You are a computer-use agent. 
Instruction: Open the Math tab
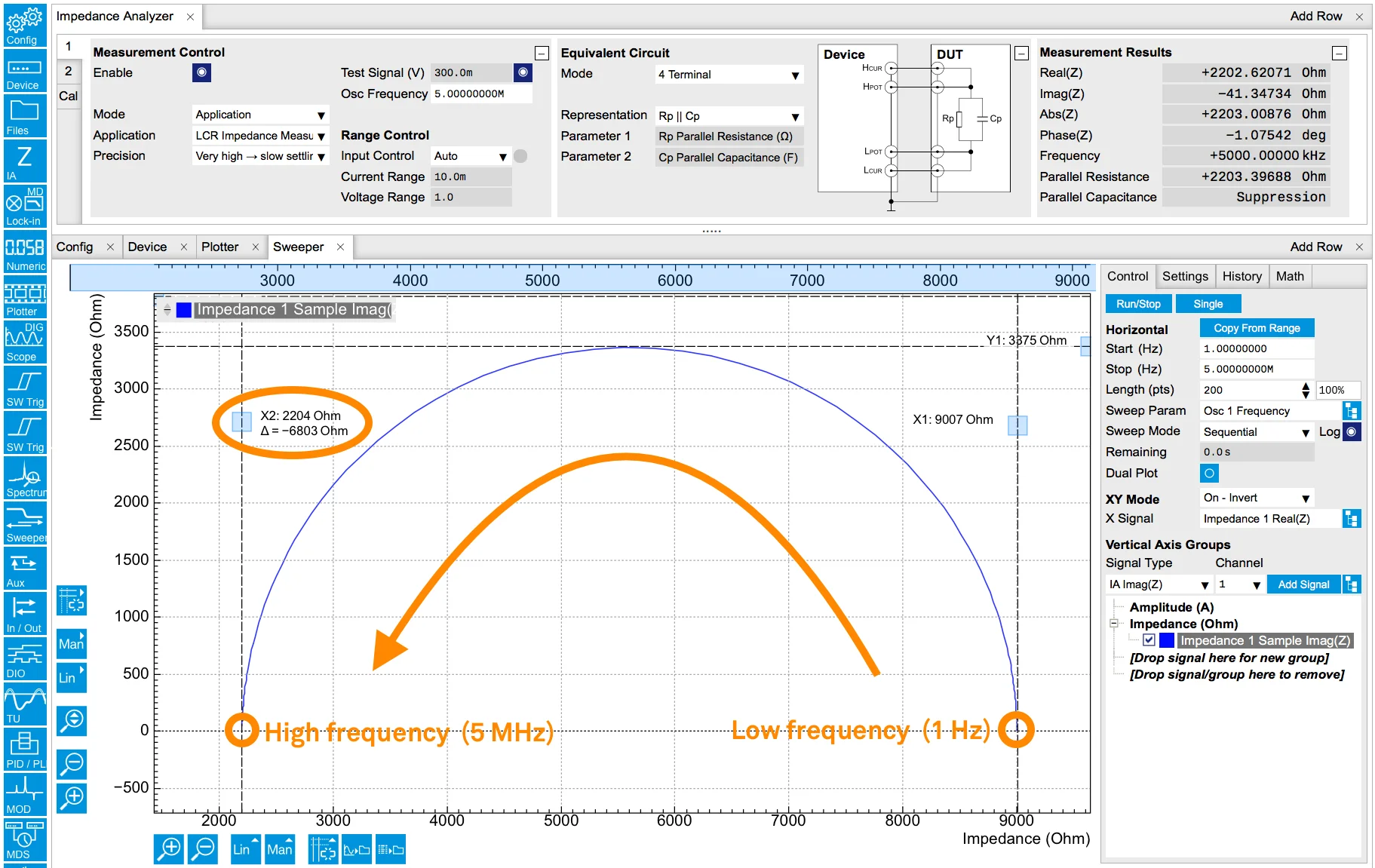[x=1290, y=276]
